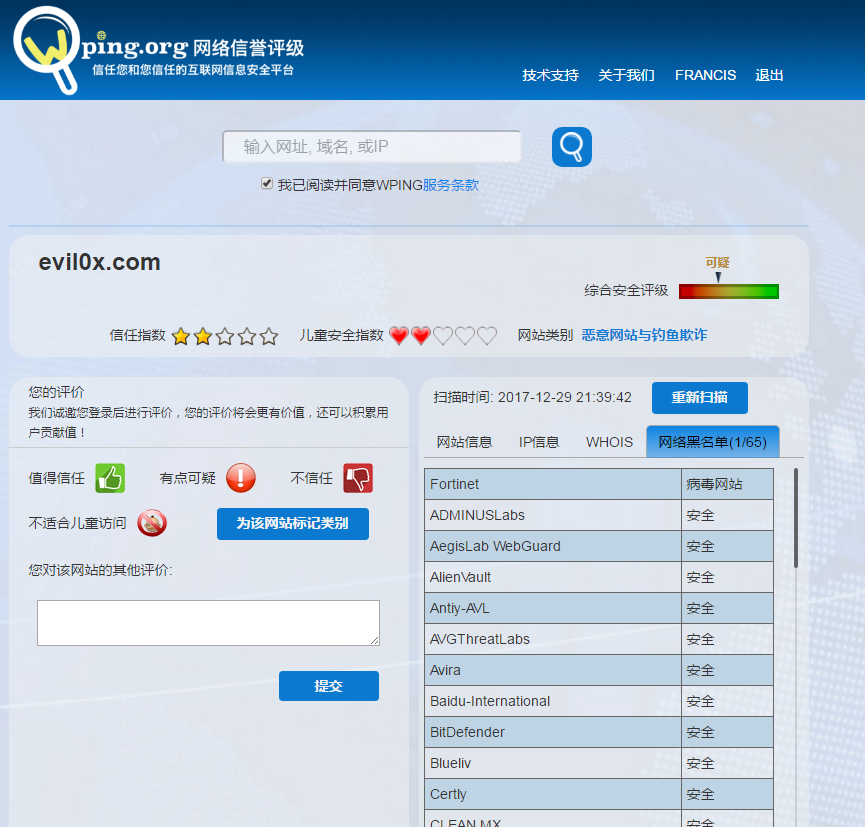The image size is (865, 827).
Task: Click the blue search magnifier button
Action: (x=572, y=147)
